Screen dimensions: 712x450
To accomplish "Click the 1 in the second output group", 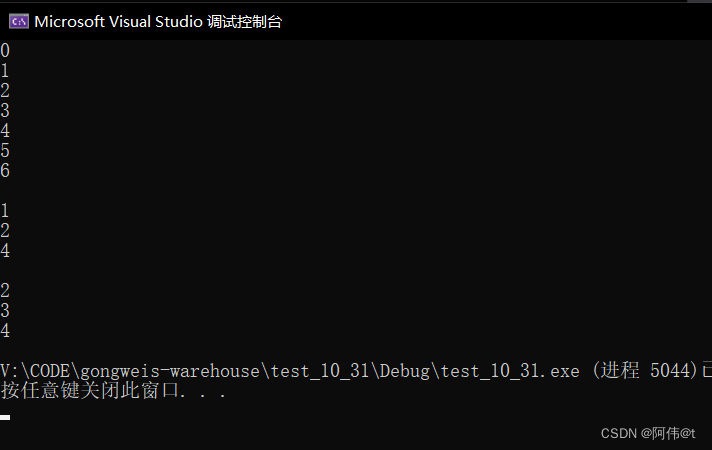I will 5,210.
